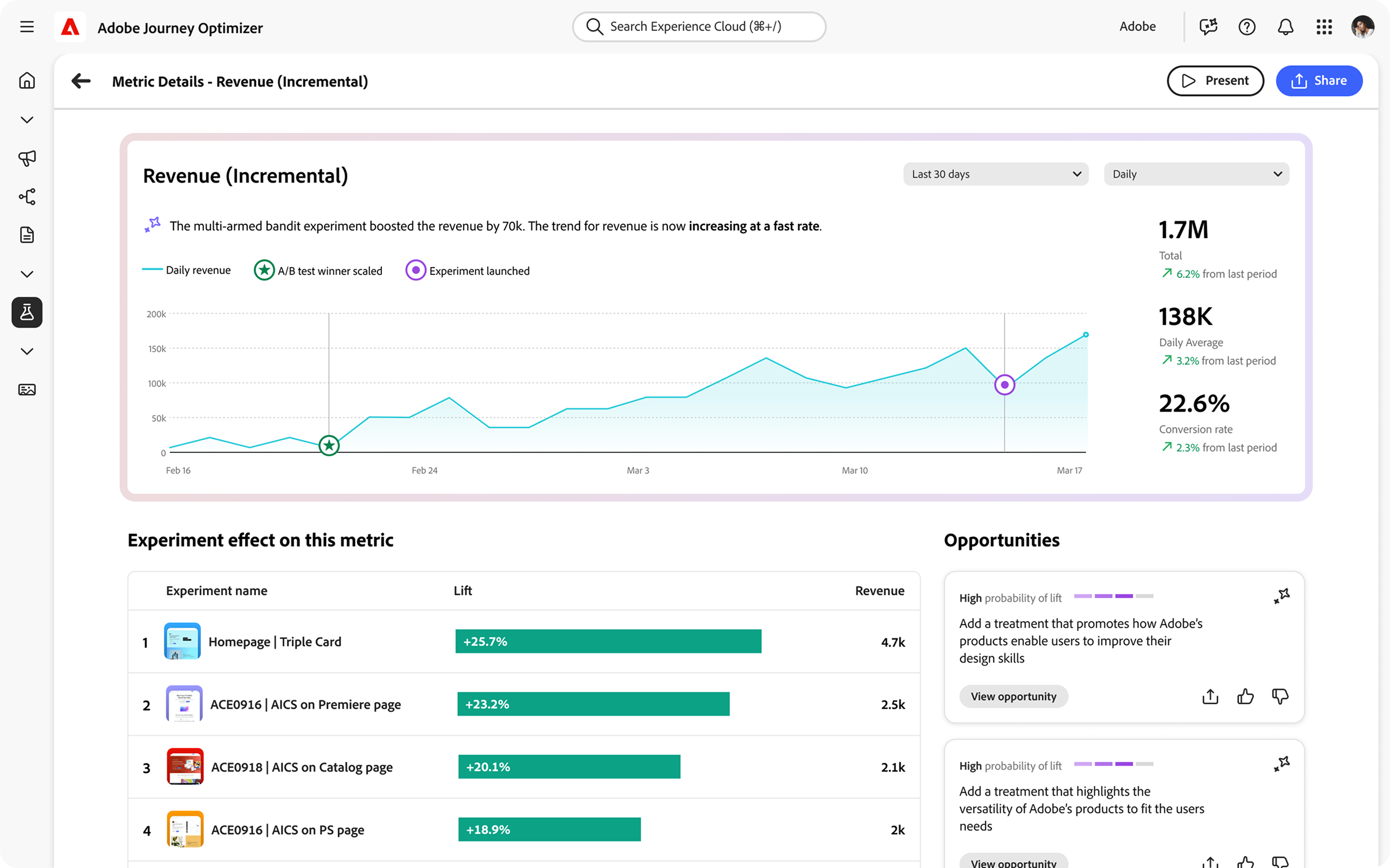Viewport: 1390px width, 868px height.
Task: Click the AI sparkle icon on versatility card
Action: point(1281,764)
